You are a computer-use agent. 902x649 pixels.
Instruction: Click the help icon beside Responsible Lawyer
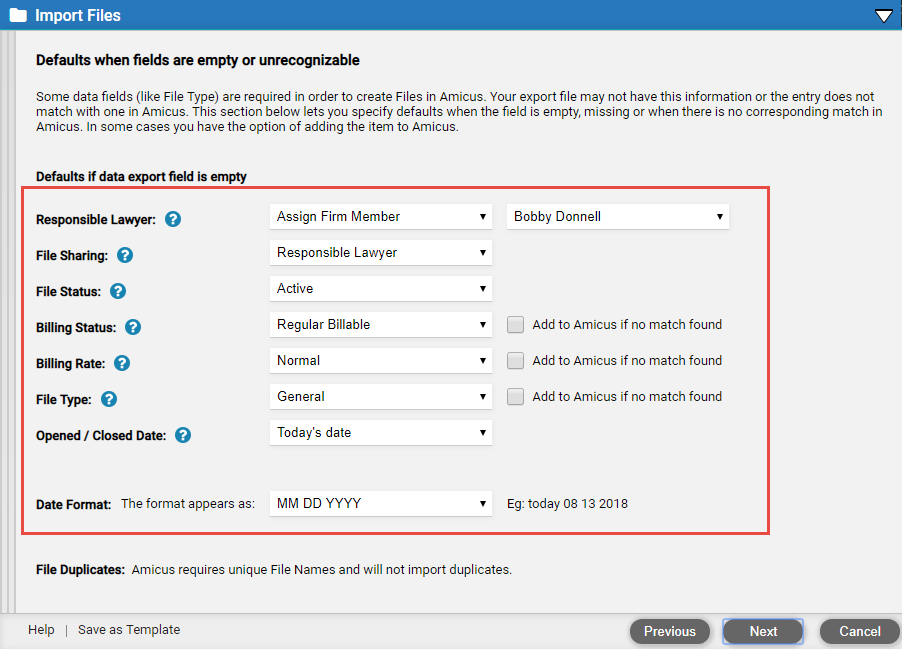173,219
